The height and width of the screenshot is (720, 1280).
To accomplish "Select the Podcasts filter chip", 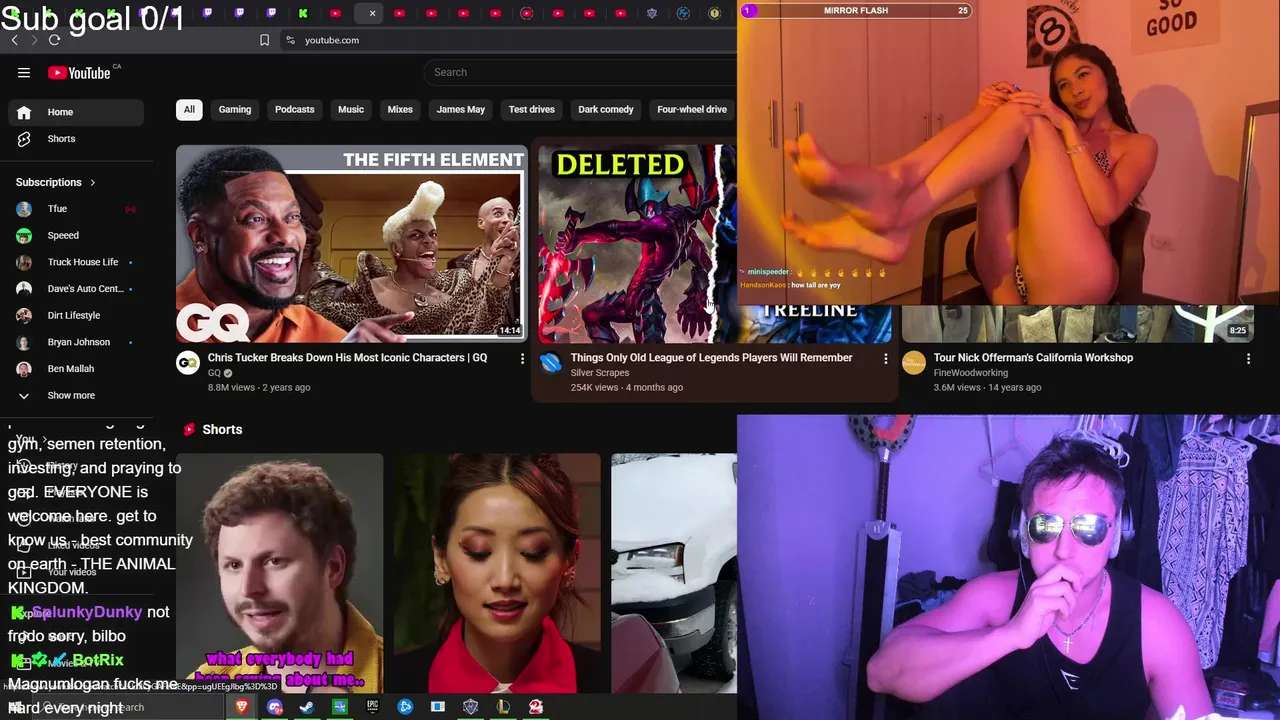I will pos(294,109).
